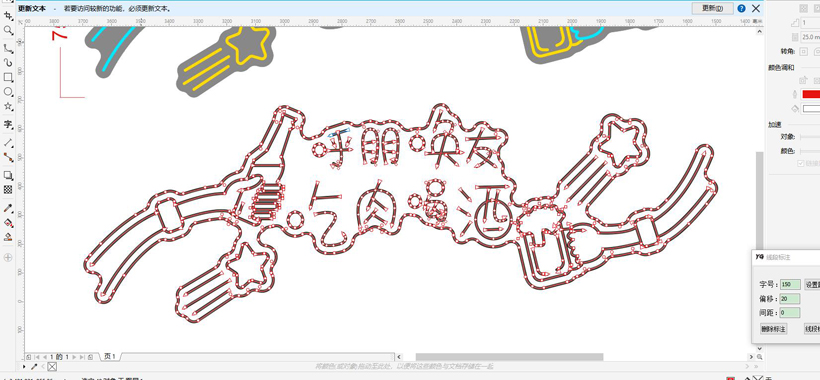Select the Ellipse tool
Screen dimensions: 820x380
pyautogui.click(x=8, y=92)
